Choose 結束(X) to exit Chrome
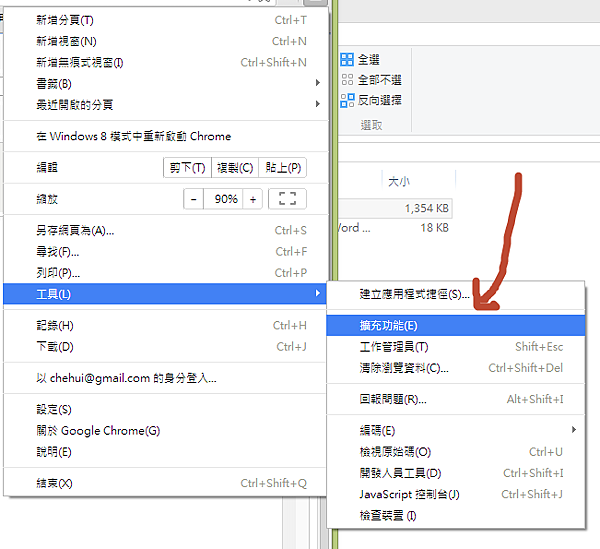The width and height of the screenshot is (600, 549). (165, 483)
